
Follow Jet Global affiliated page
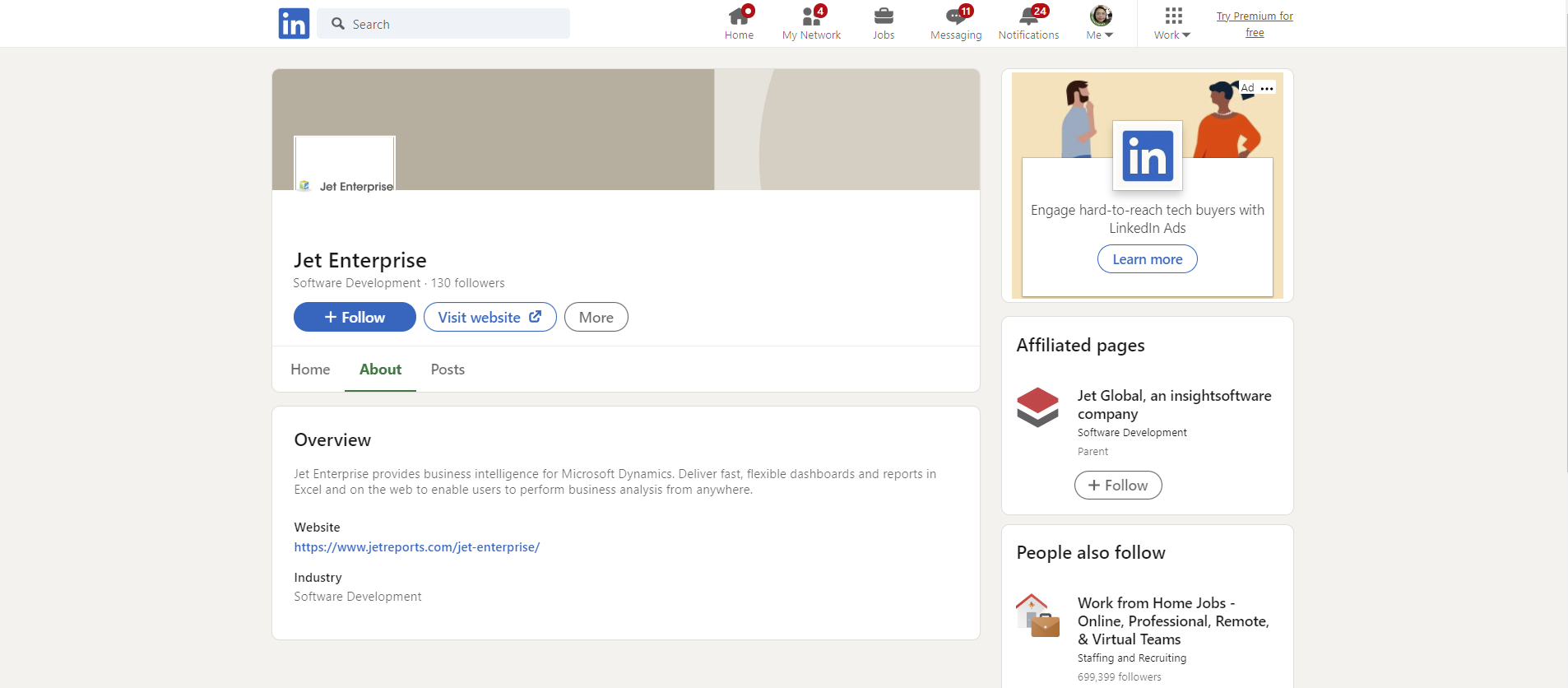click(x=1118, y=486)
